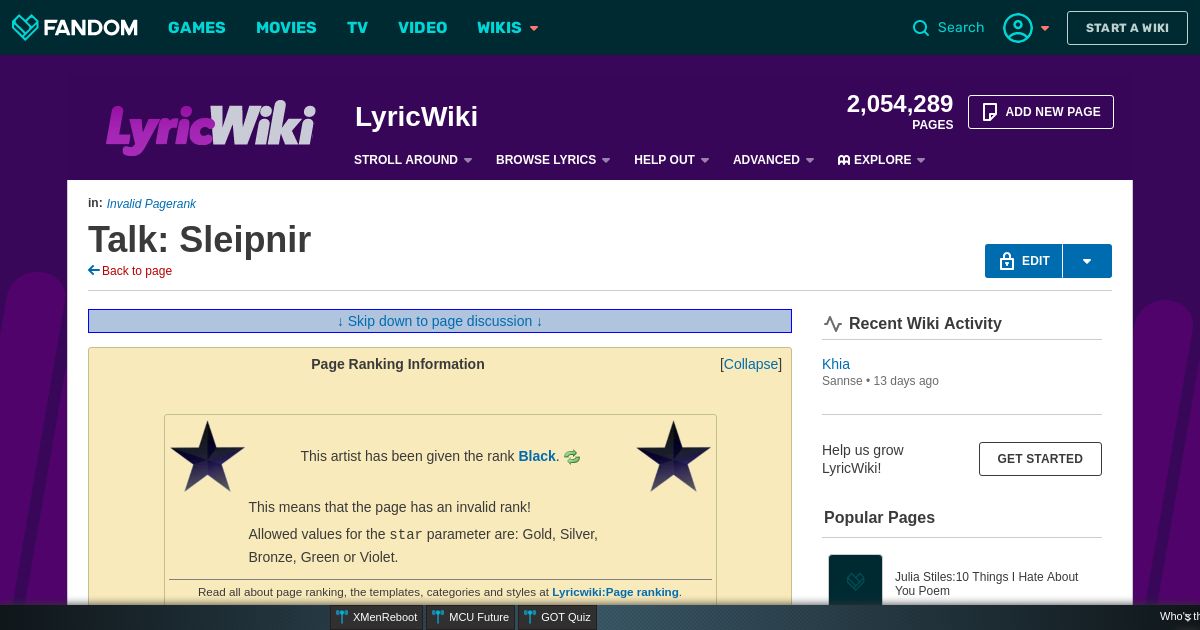This screenshot has height=630, width=1200.
Task: Click the Add New Page document icon
Action: 990,112
